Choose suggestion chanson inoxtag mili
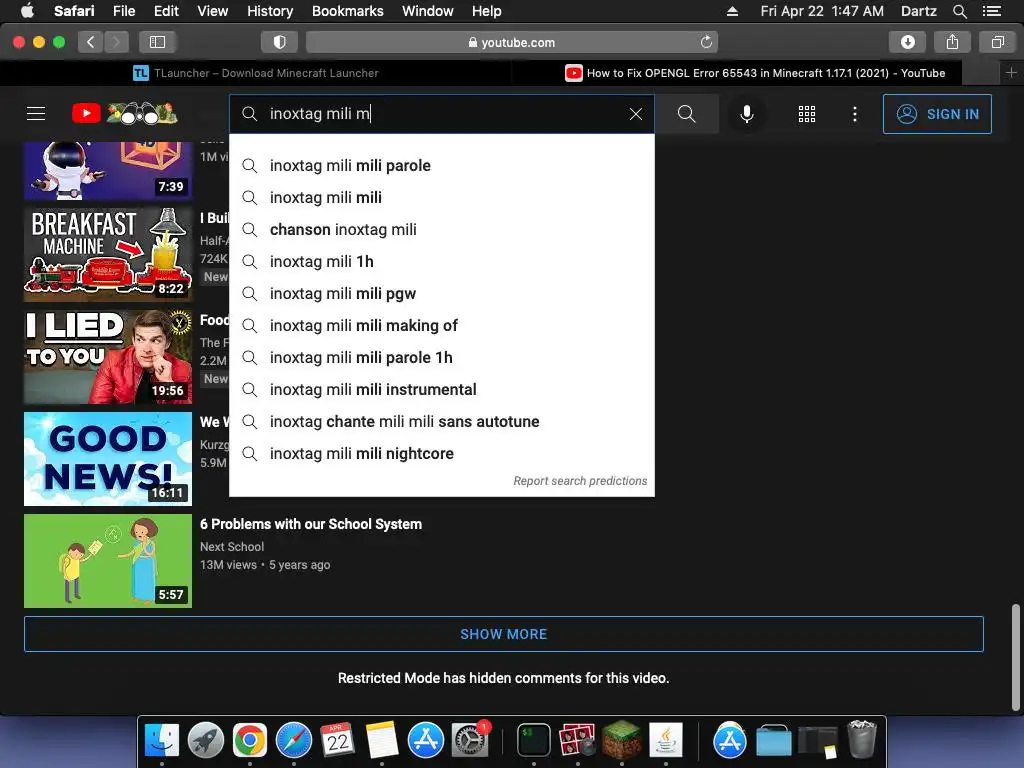Screen dimensions: 1024x768 pos(441,230)
